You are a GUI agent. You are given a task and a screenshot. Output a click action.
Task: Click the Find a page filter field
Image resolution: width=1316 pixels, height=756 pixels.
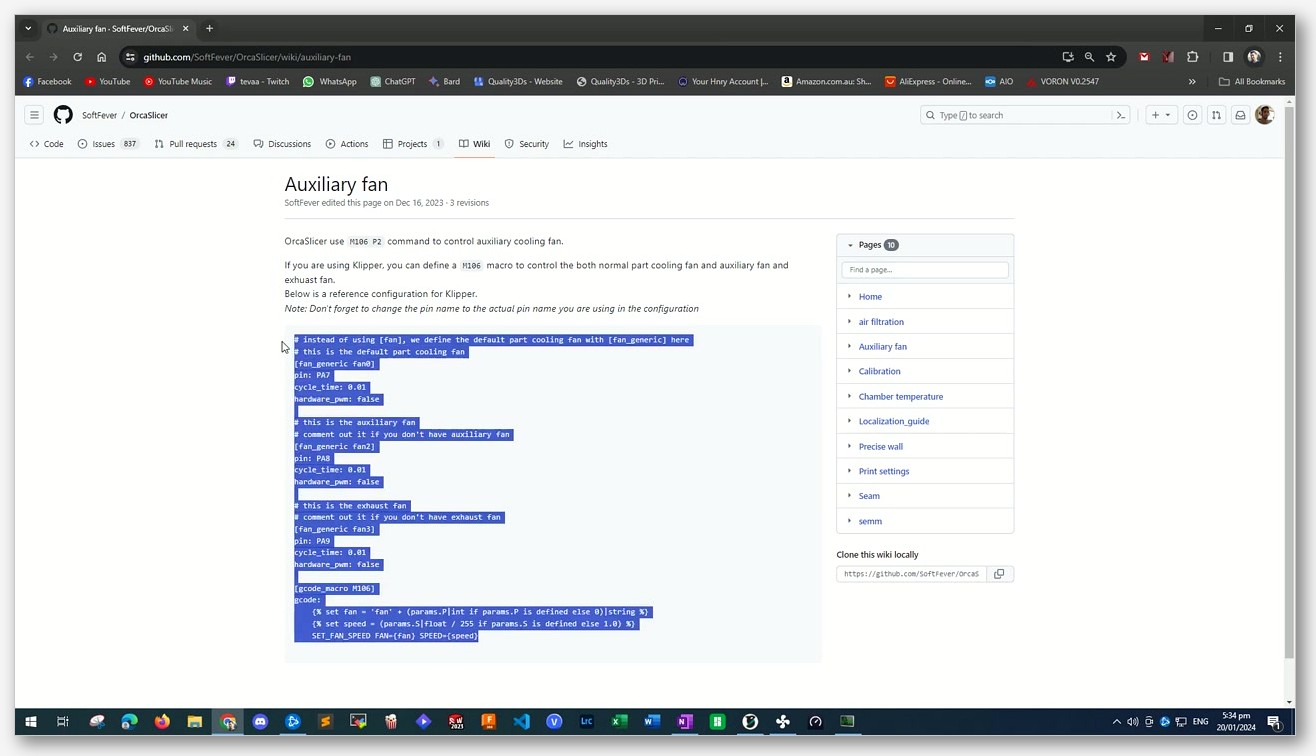(925, 270)
